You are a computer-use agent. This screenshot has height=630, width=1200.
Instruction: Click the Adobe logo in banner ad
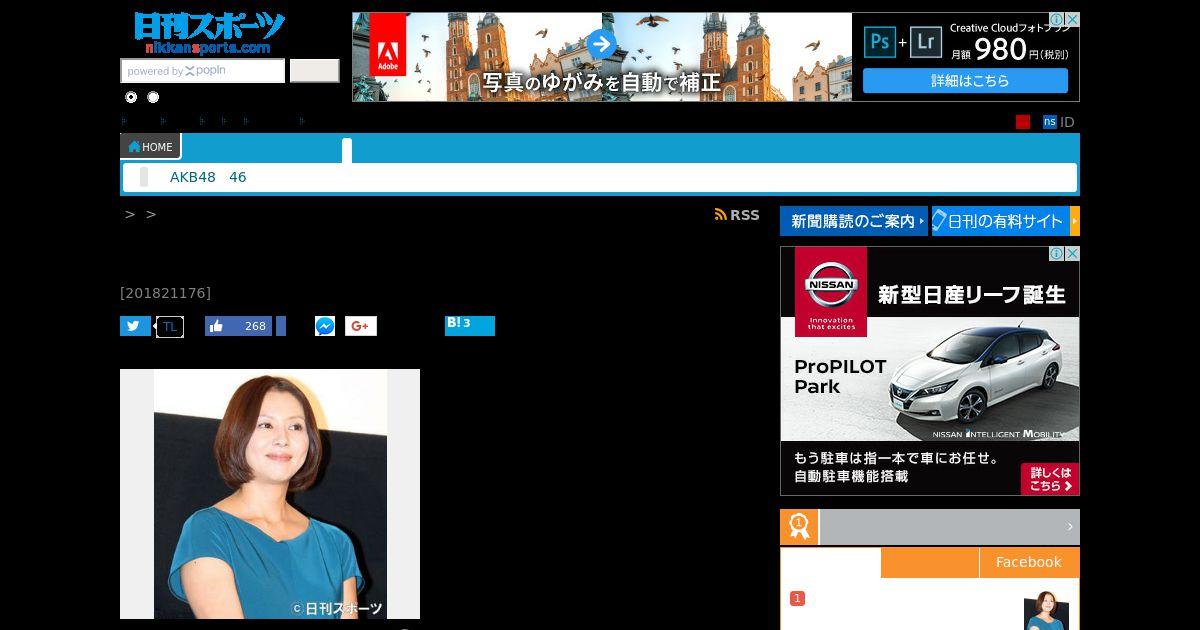click(388, 45)
